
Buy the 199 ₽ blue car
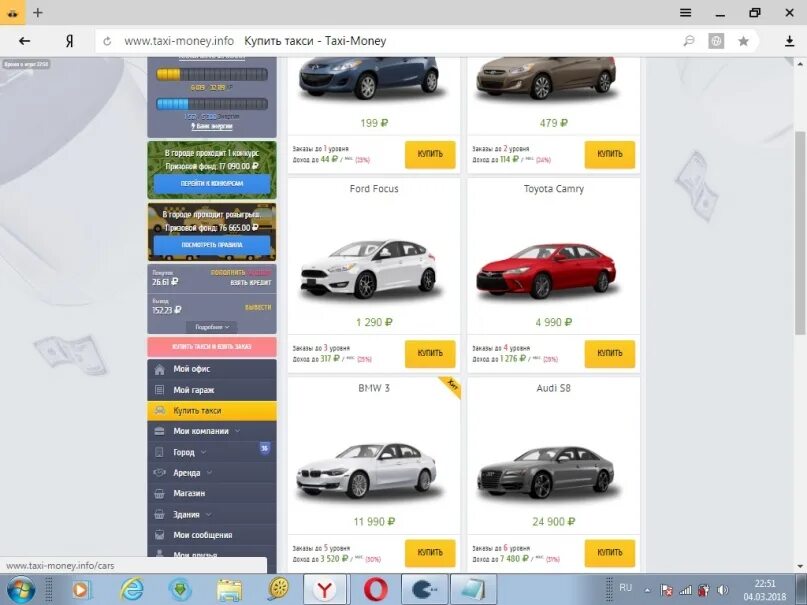[x=430, y=154]
